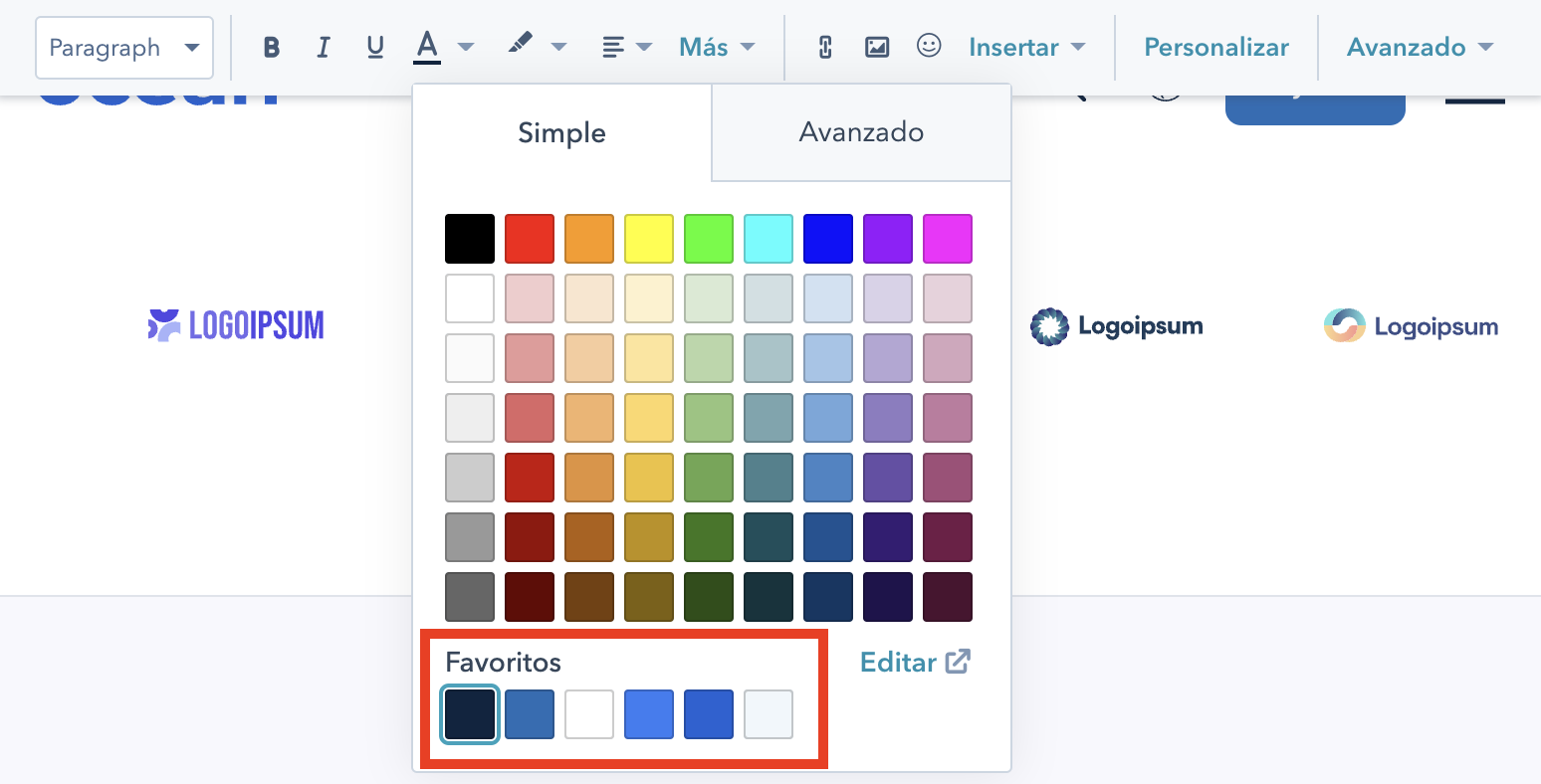Apply italic formatting
The height and width of the screenshot is (784, 1541).
(323, 46)
